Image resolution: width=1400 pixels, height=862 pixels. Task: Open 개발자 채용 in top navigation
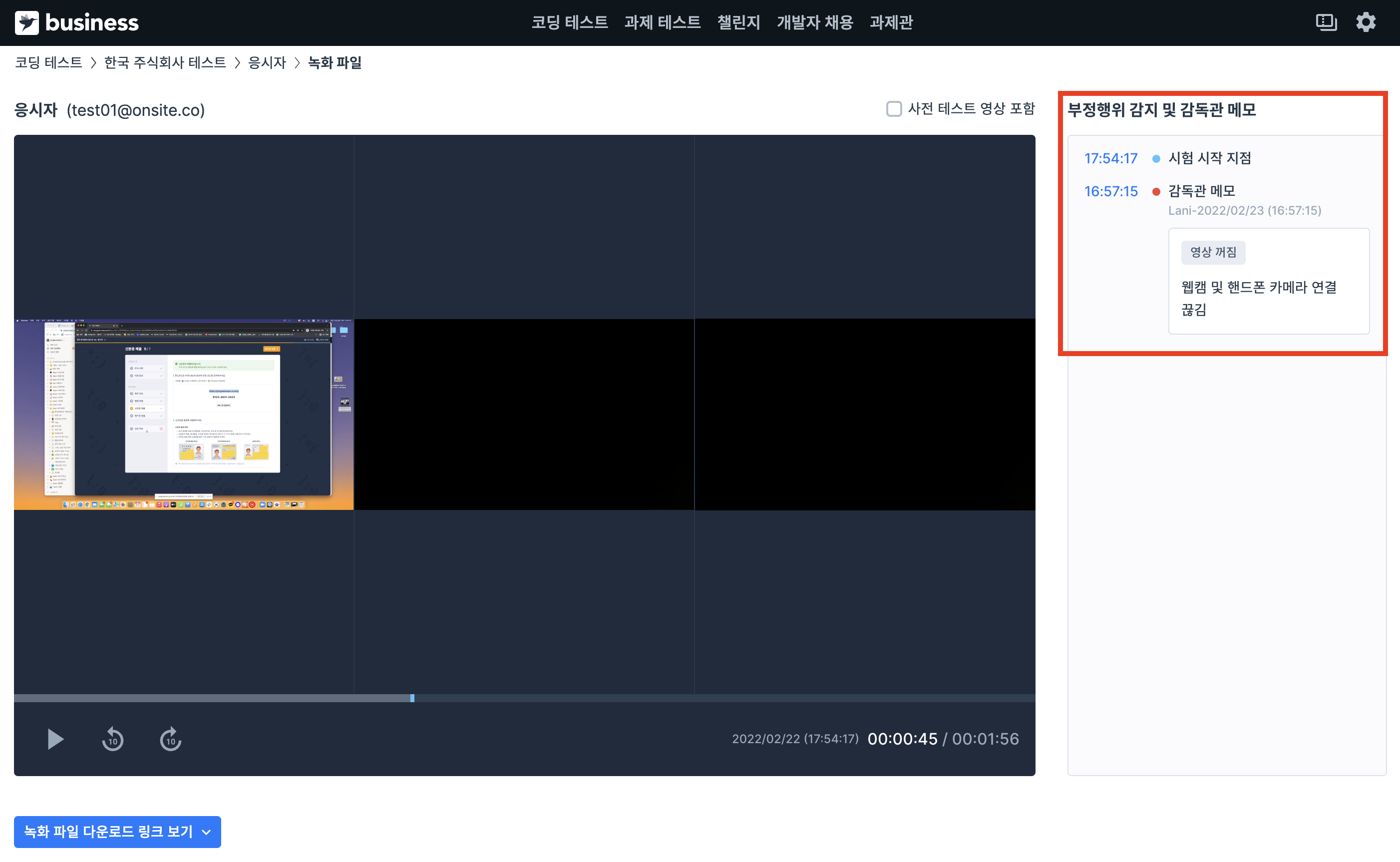point(815,23)
